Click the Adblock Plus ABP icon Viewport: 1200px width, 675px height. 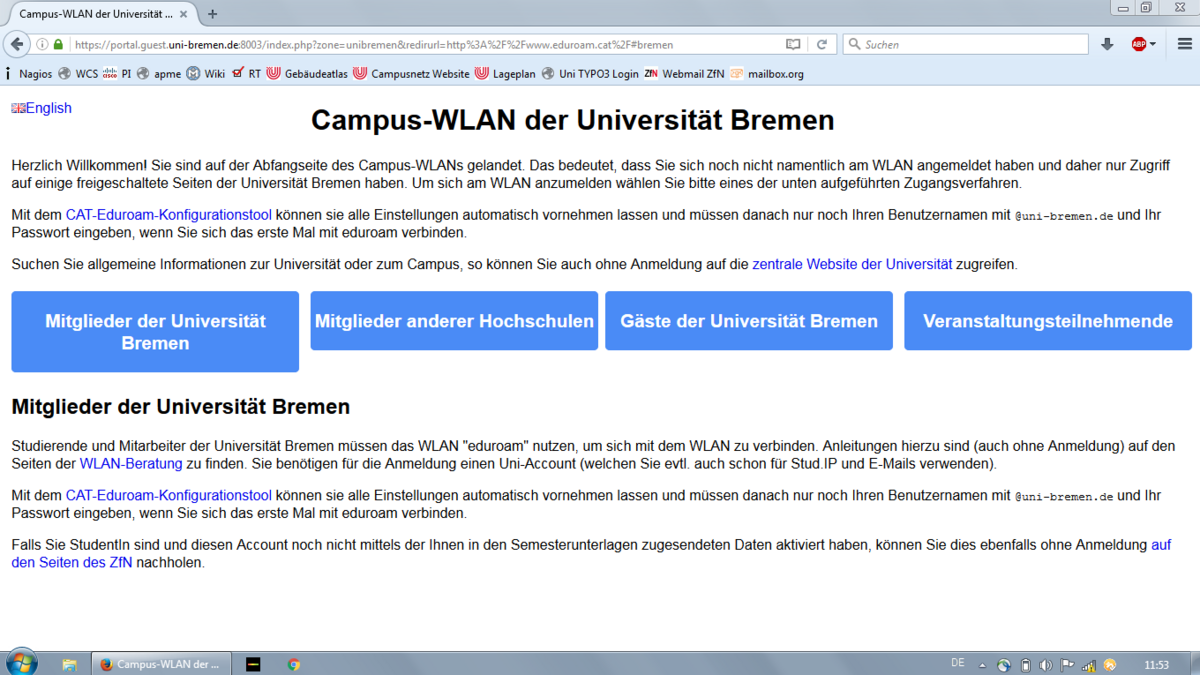click(1138, 44)
